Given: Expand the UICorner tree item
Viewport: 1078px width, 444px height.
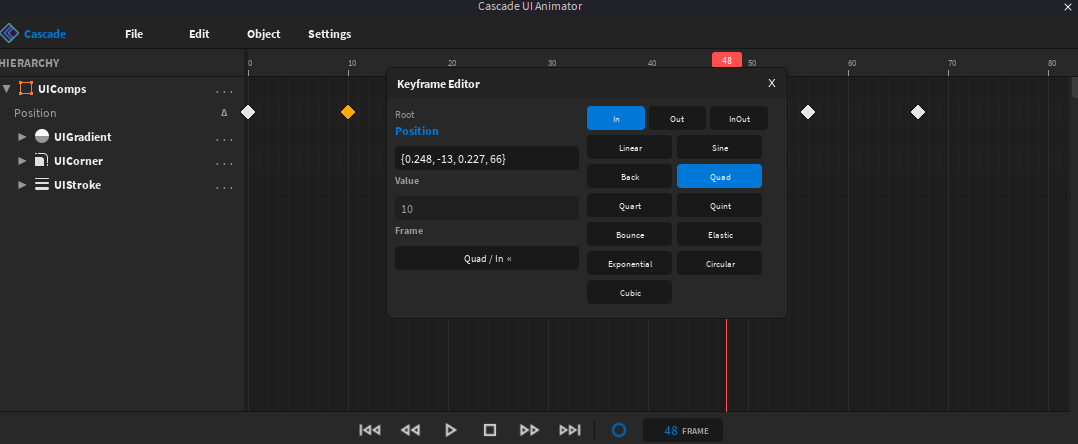Looking at the screenshot, I should click(23, 161).
